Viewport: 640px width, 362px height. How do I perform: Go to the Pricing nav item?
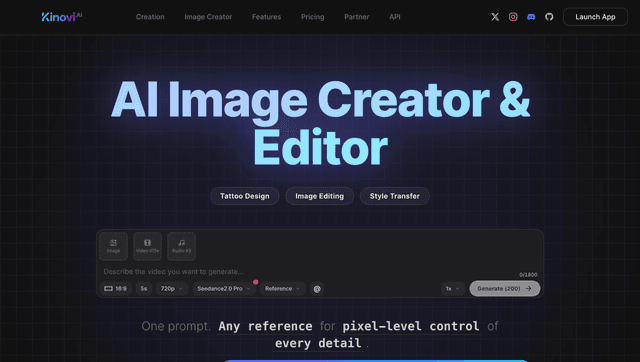point(313,17)
